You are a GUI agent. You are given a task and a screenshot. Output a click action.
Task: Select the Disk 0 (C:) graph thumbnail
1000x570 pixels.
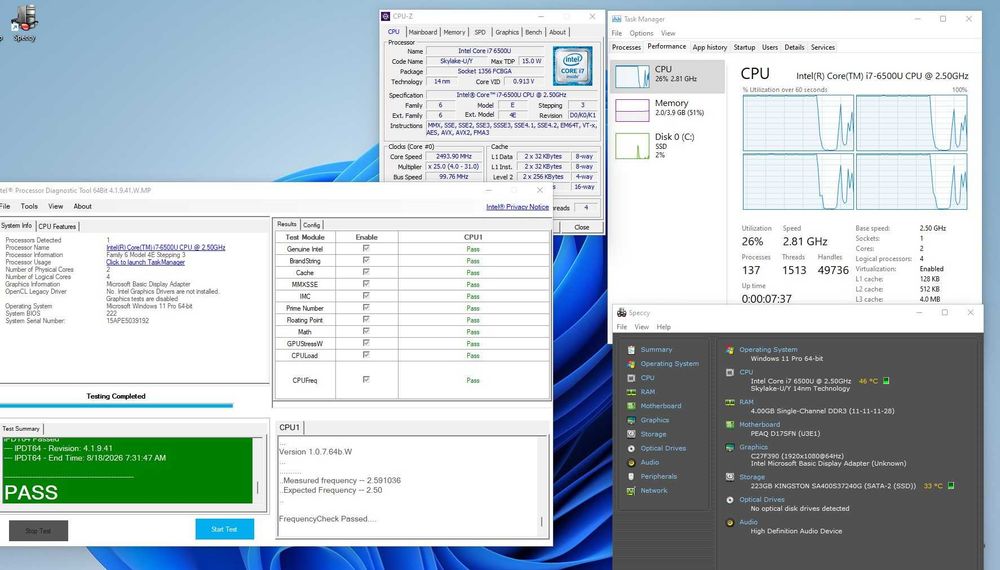click(632, 146)
